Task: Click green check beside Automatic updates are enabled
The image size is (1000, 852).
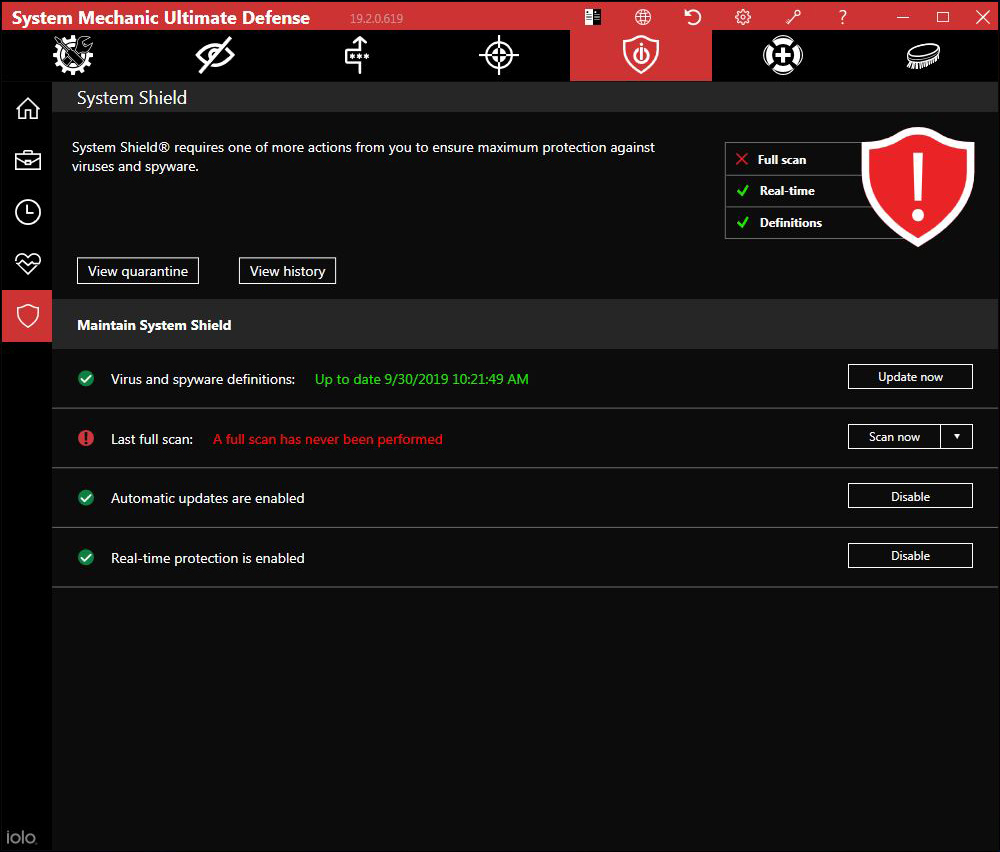Action: [x=86, y=497]
